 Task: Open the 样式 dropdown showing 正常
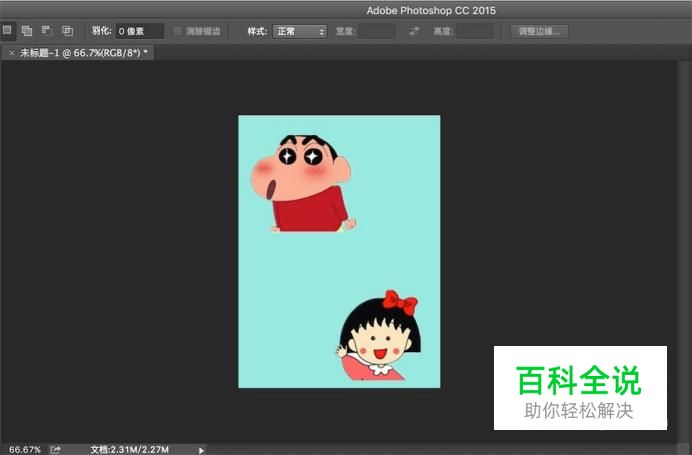coord(300,31)
